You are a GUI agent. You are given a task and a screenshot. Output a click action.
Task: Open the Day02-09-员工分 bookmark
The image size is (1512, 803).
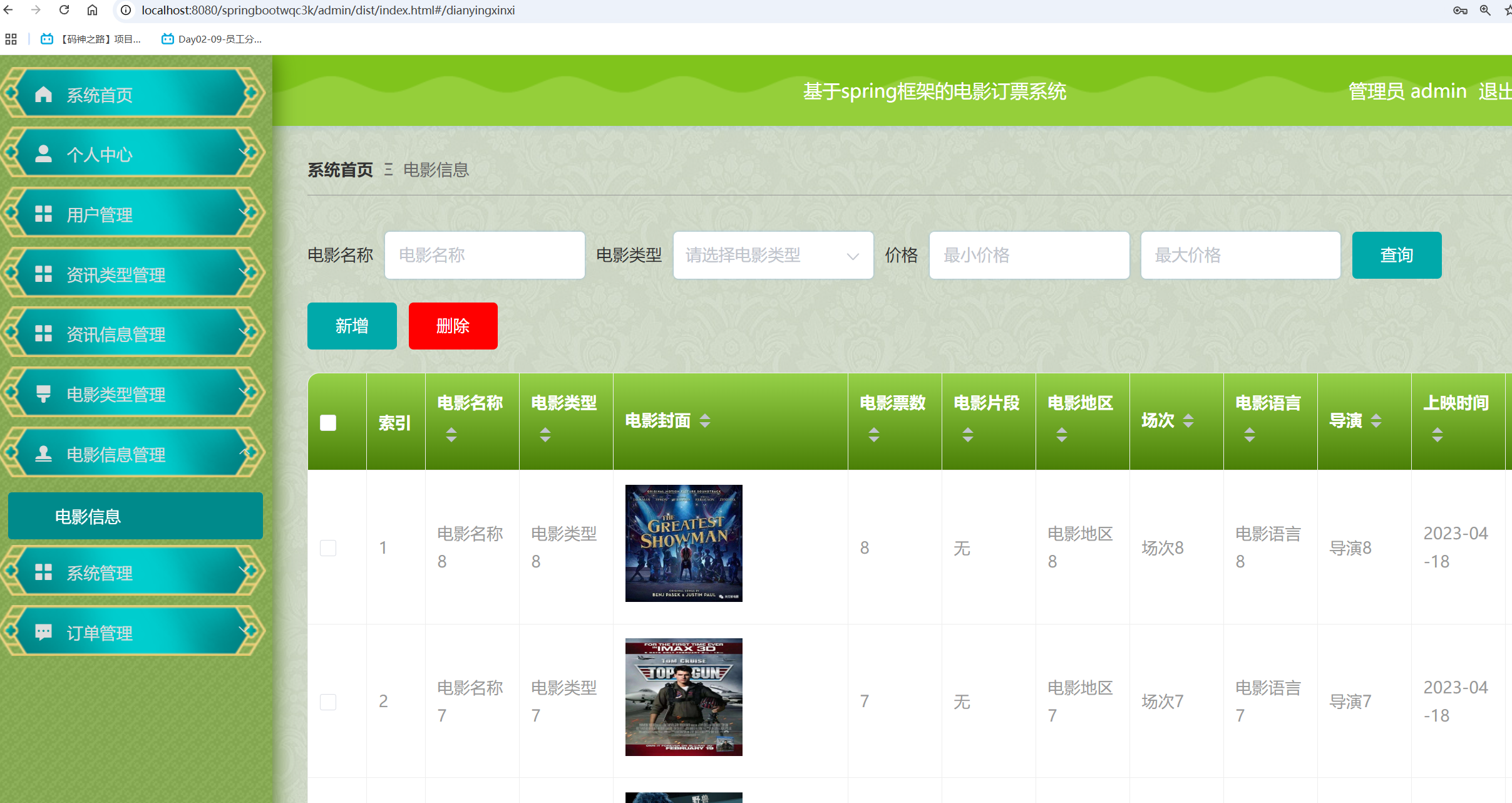pos(212,39)
